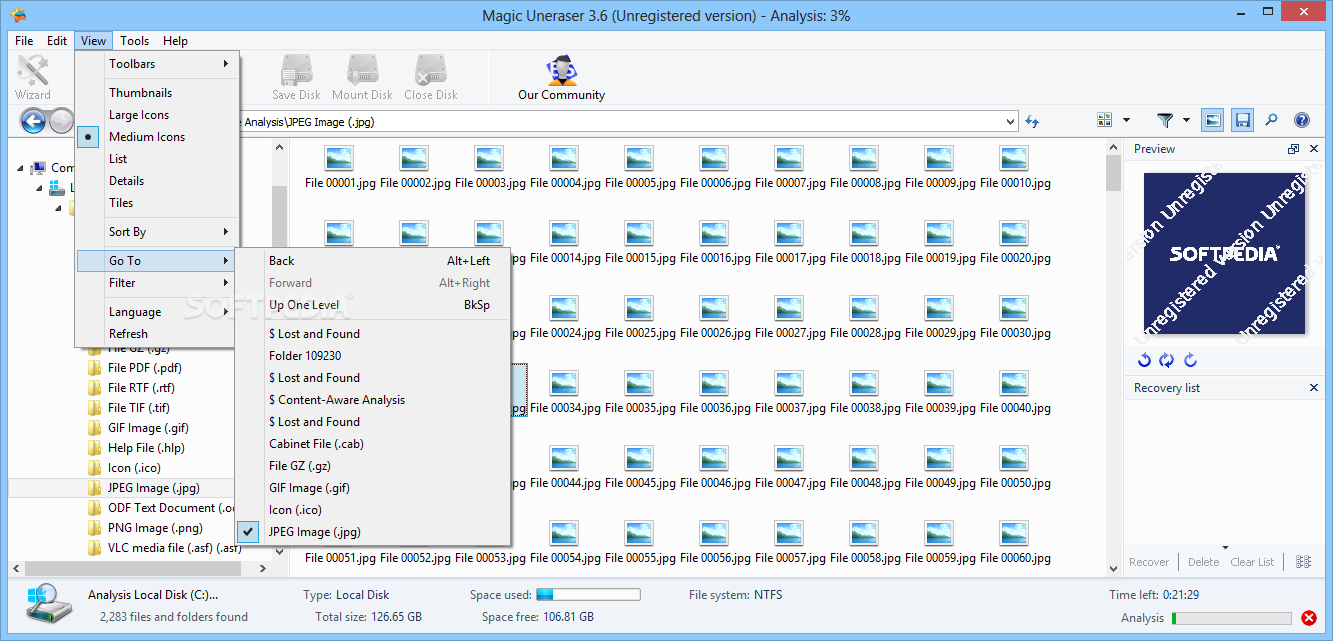
Task: Rotate preview counterclockwise
Action: (1145, 360)
